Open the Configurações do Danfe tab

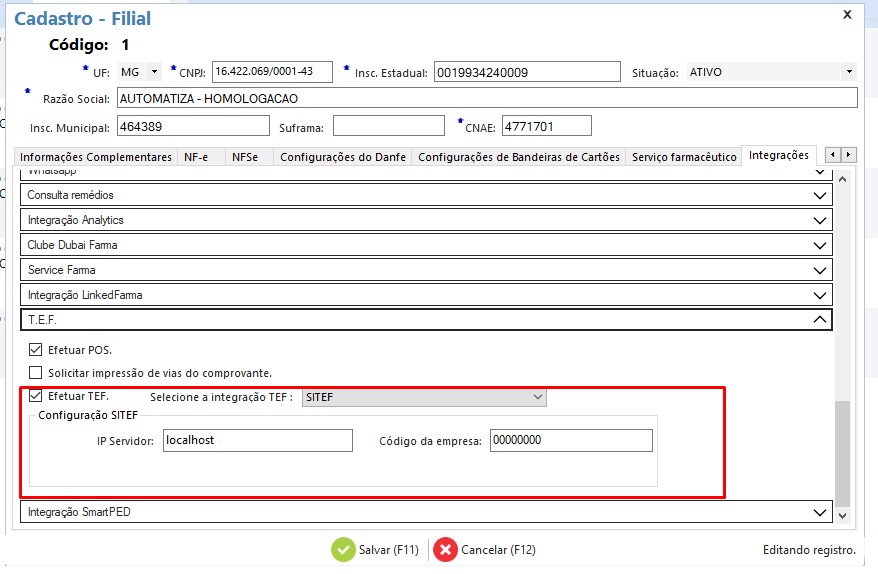[x=342, y=157]
